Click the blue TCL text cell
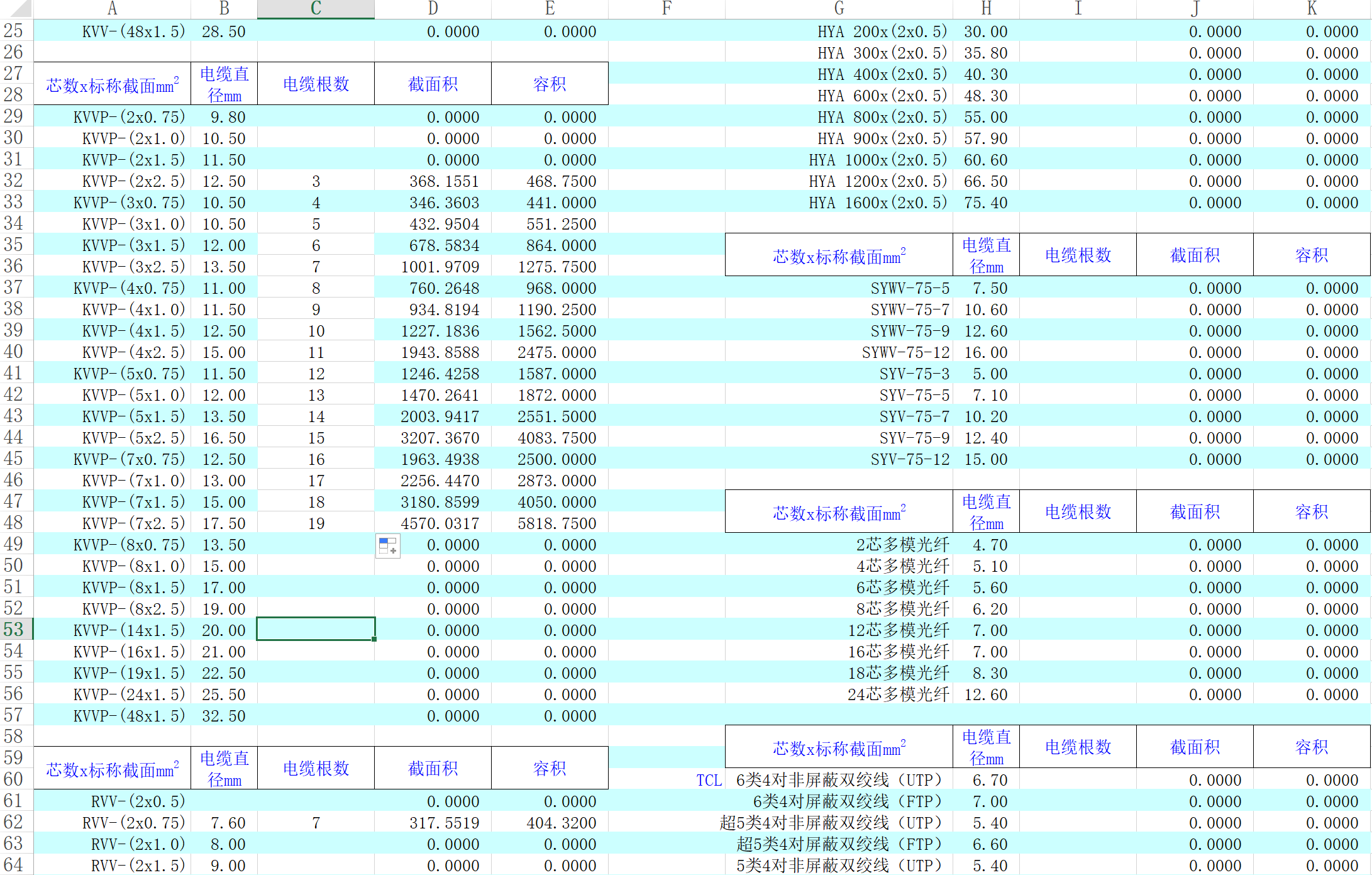 pyautogui.click(x=709, y=780)
